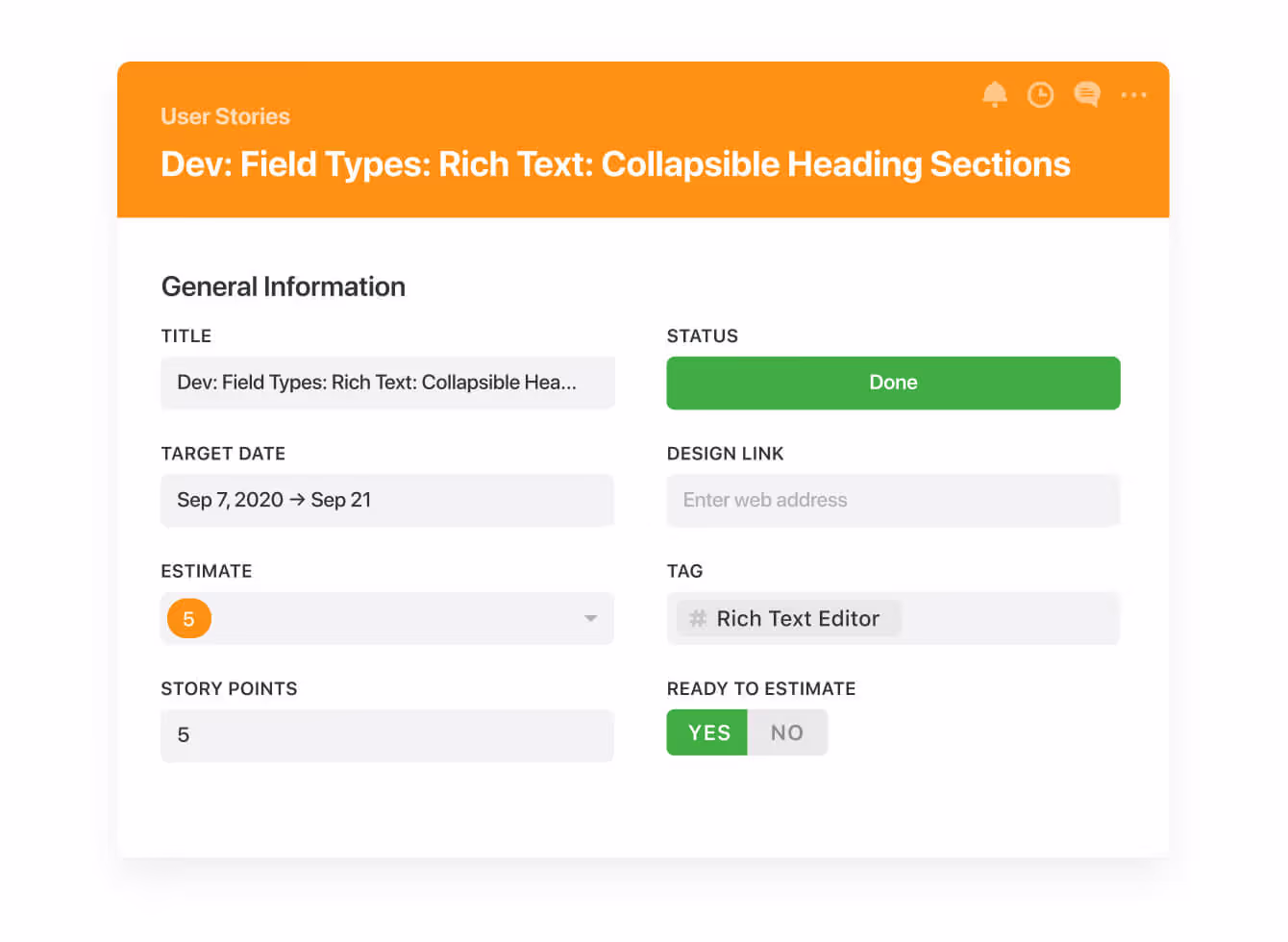The image size is (1288, 942).
Task: Click empty area of the Tag field
Action: click(x=1009, y=618)
